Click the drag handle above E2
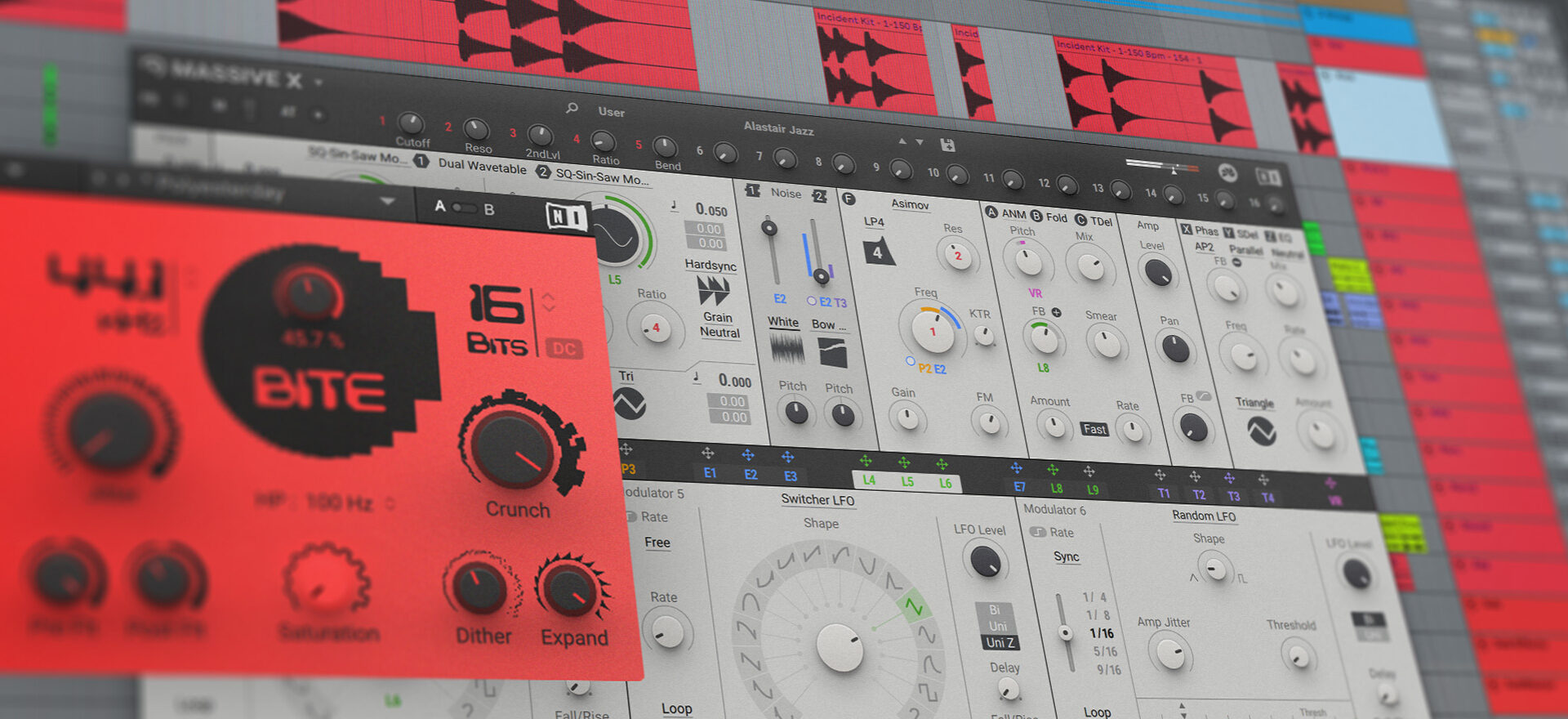1568x719 pixels. pos(748,455)
